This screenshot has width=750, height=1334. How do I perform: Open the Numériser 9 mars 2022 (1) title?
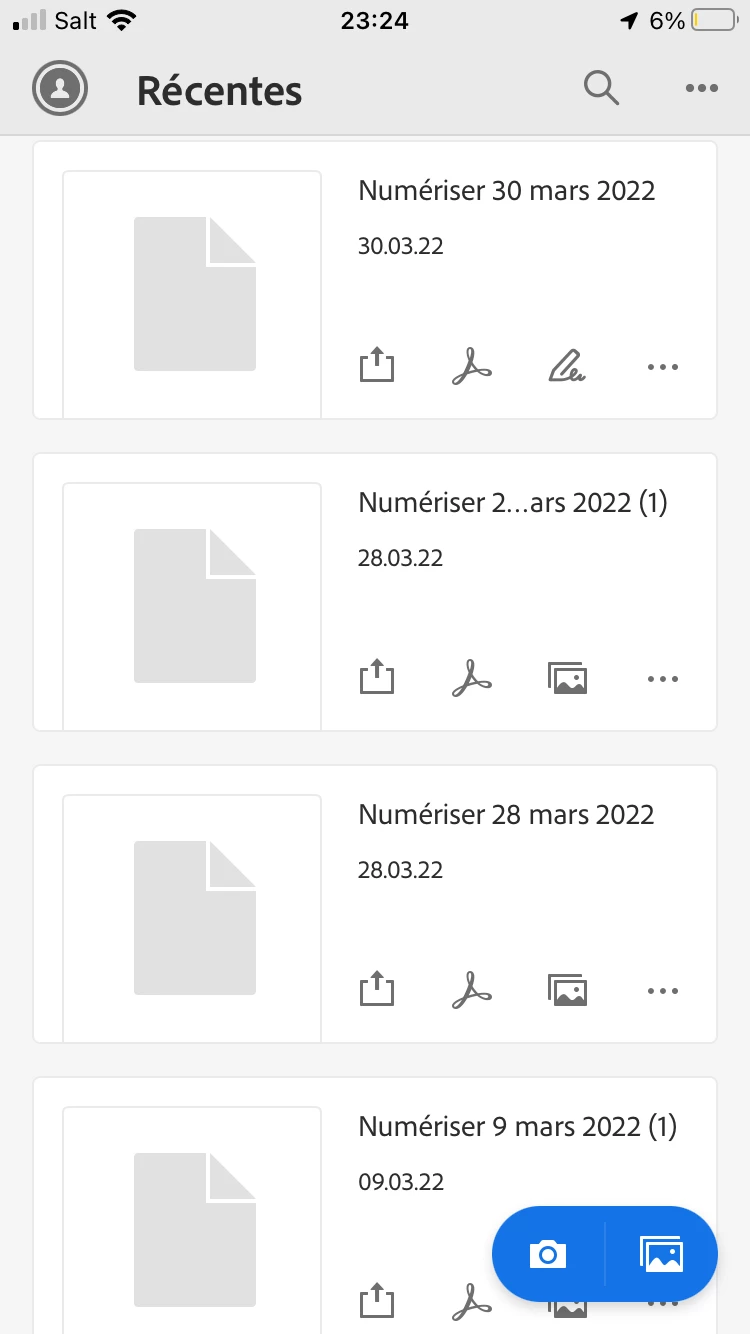click(517, 1127)
